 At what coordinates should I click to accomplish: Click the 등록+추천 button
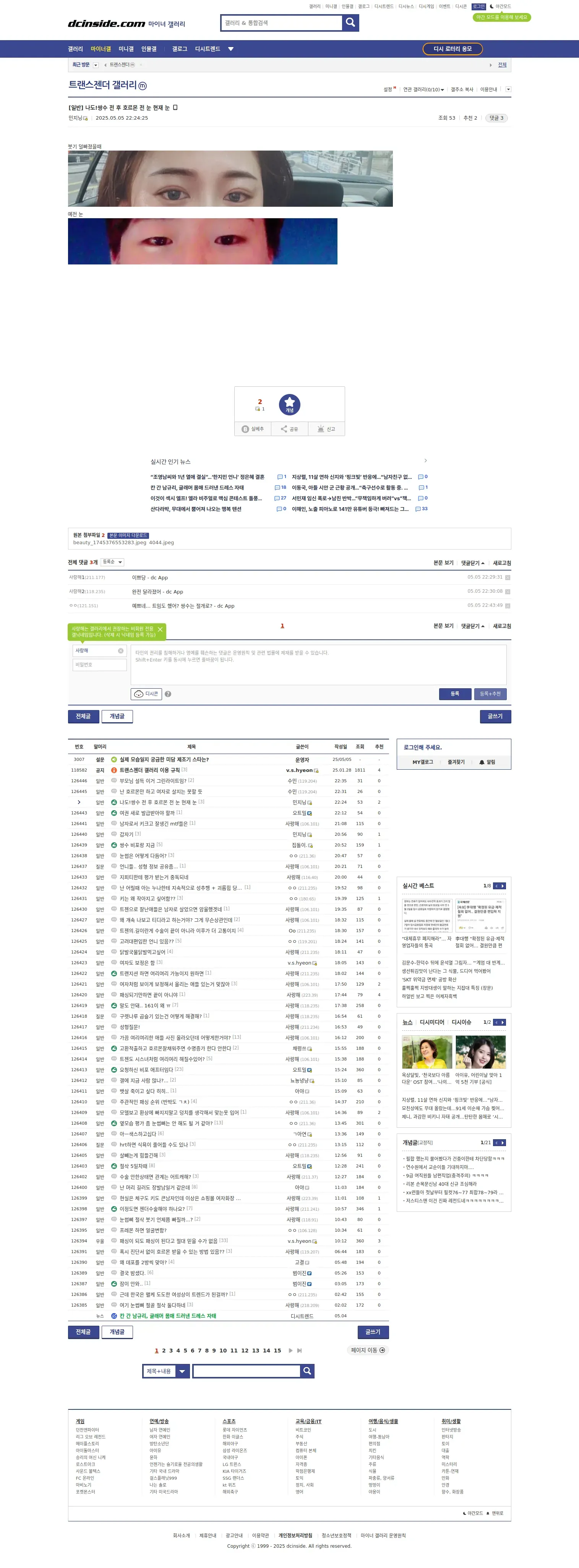click(490, 693)
